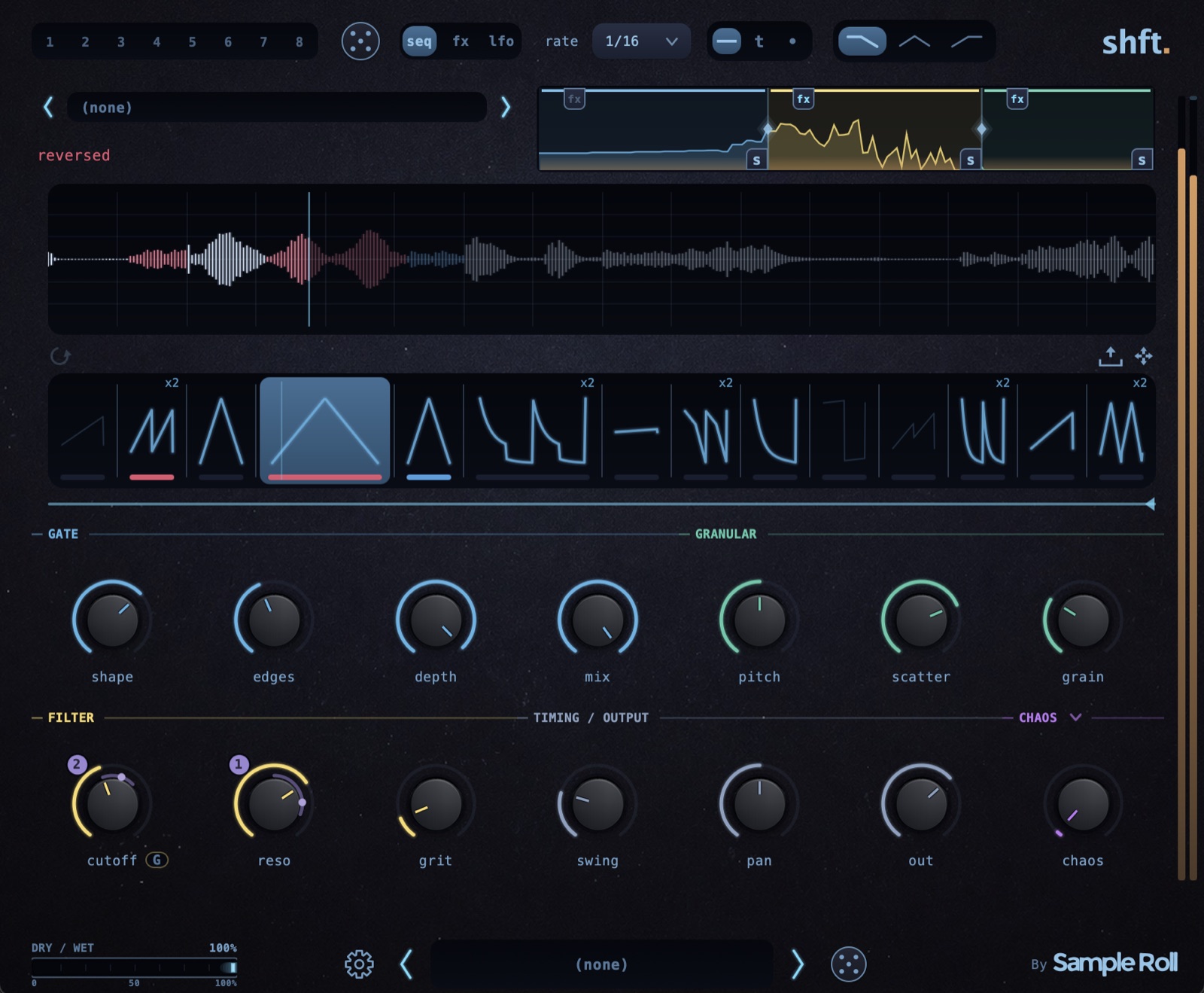Enable dotted timing with the dot button
The height and width of the screenshot is (993, 1204).
tap(792, 41)
